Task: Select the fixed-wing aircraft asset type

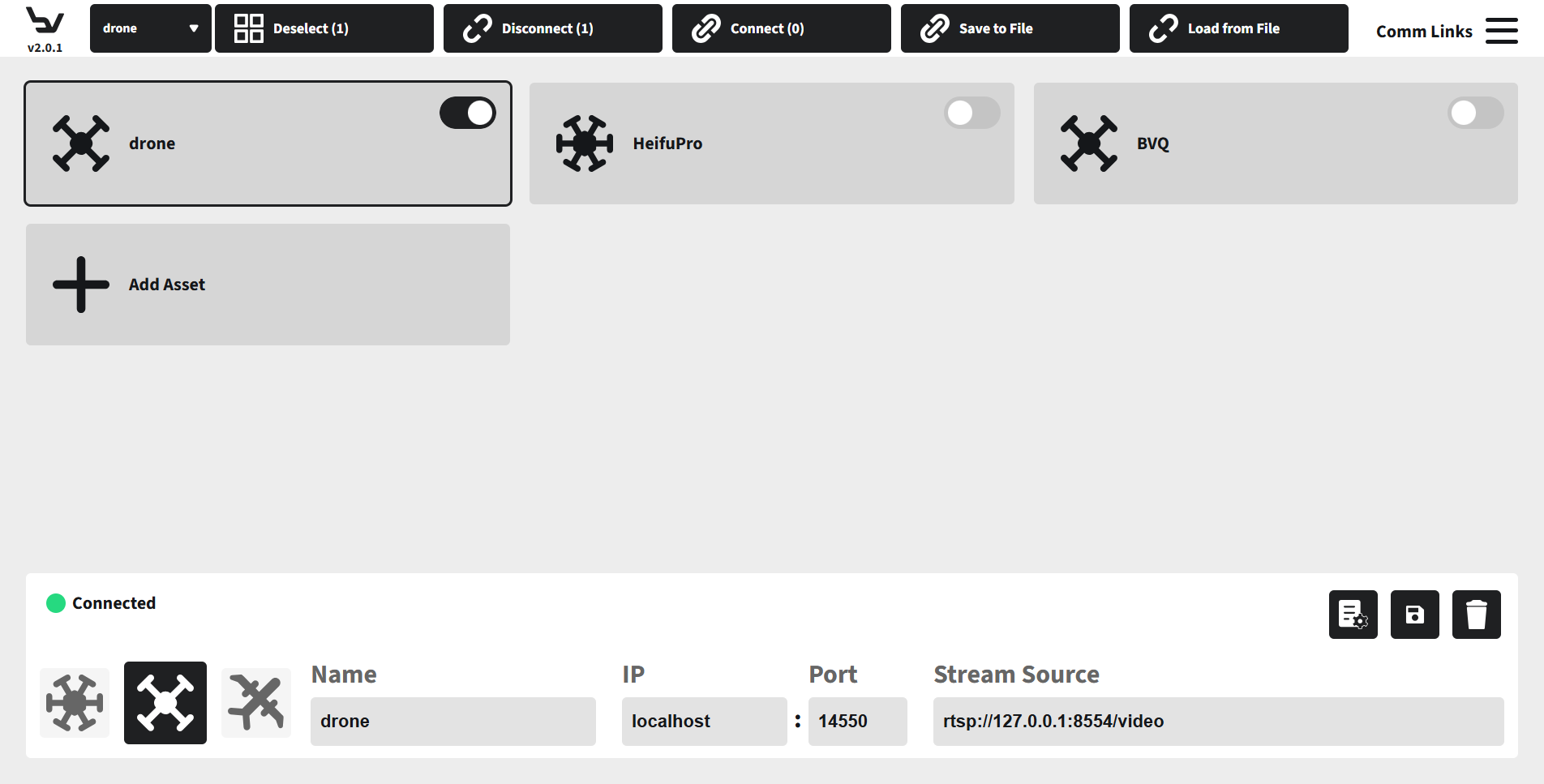Action: (x=255, y=702)
